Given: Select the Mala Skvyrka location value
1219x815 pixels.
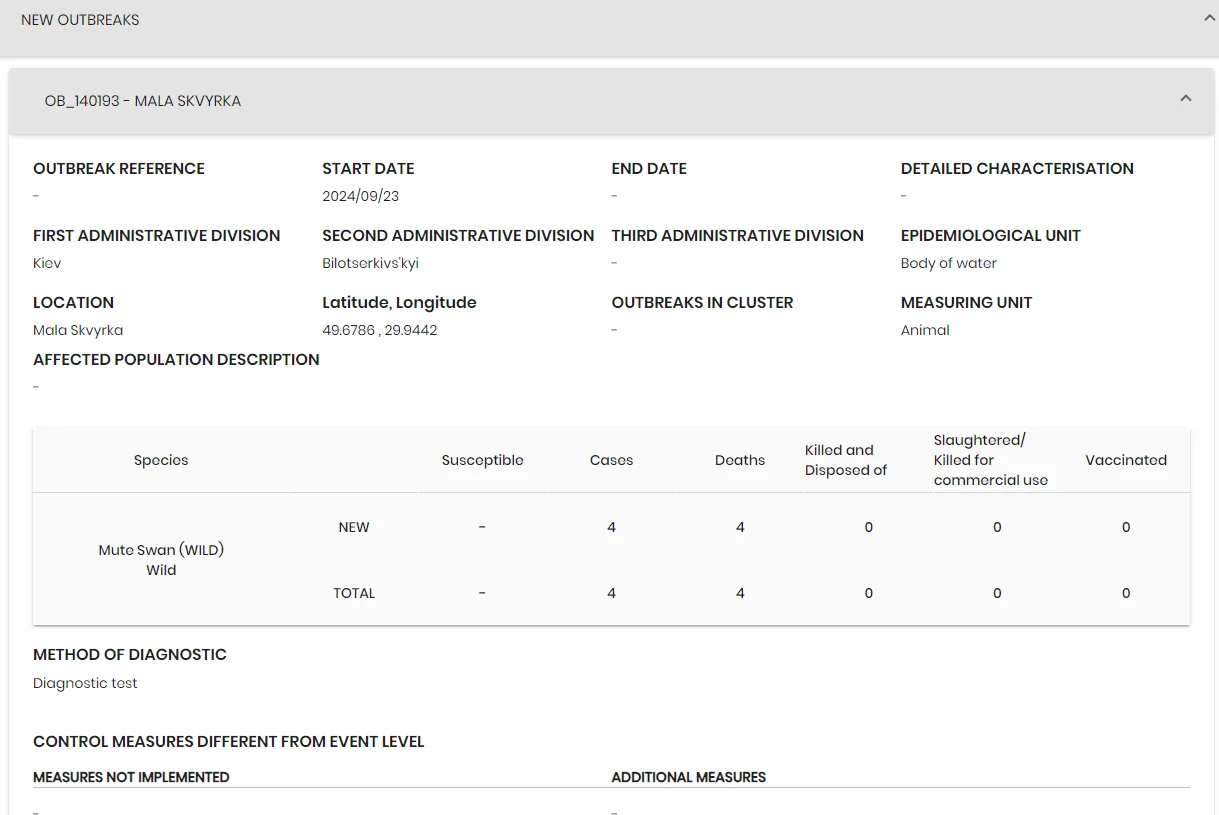Looking at the screenshot, I should [x=78, y=330].
